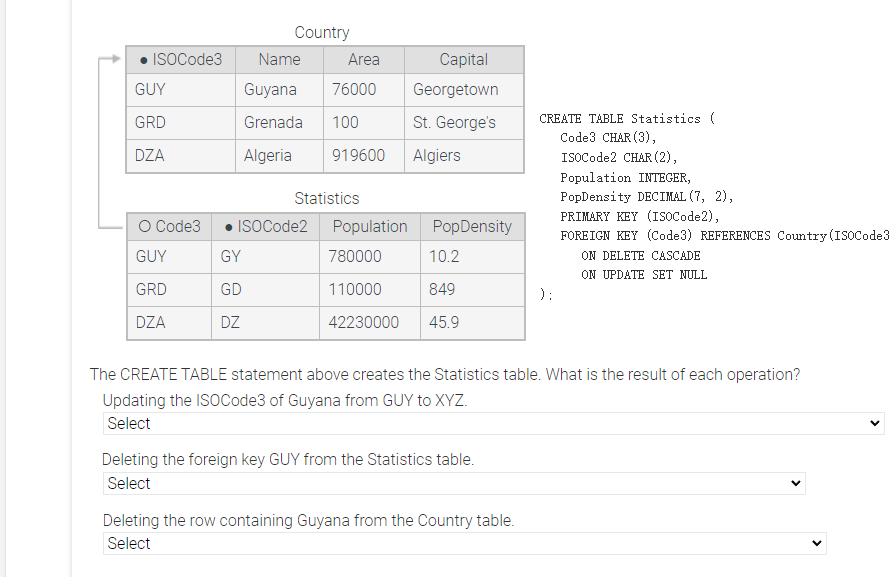Viewport: 890px width, 577px height.
Task: Click the Algiers cell in the Algeria row
Action: point(435,156)
